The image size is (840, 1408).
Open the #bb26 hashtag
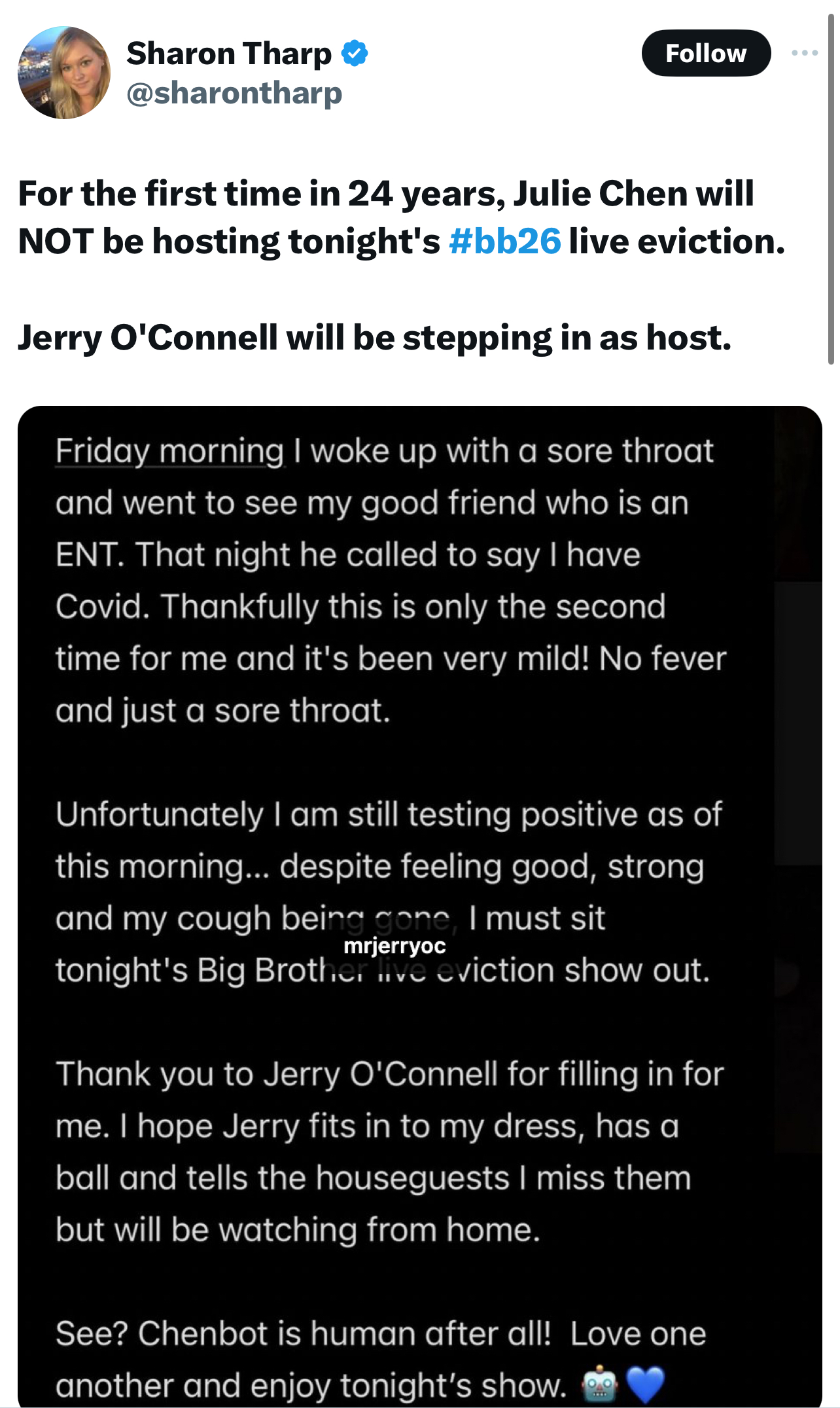[504, 241]
